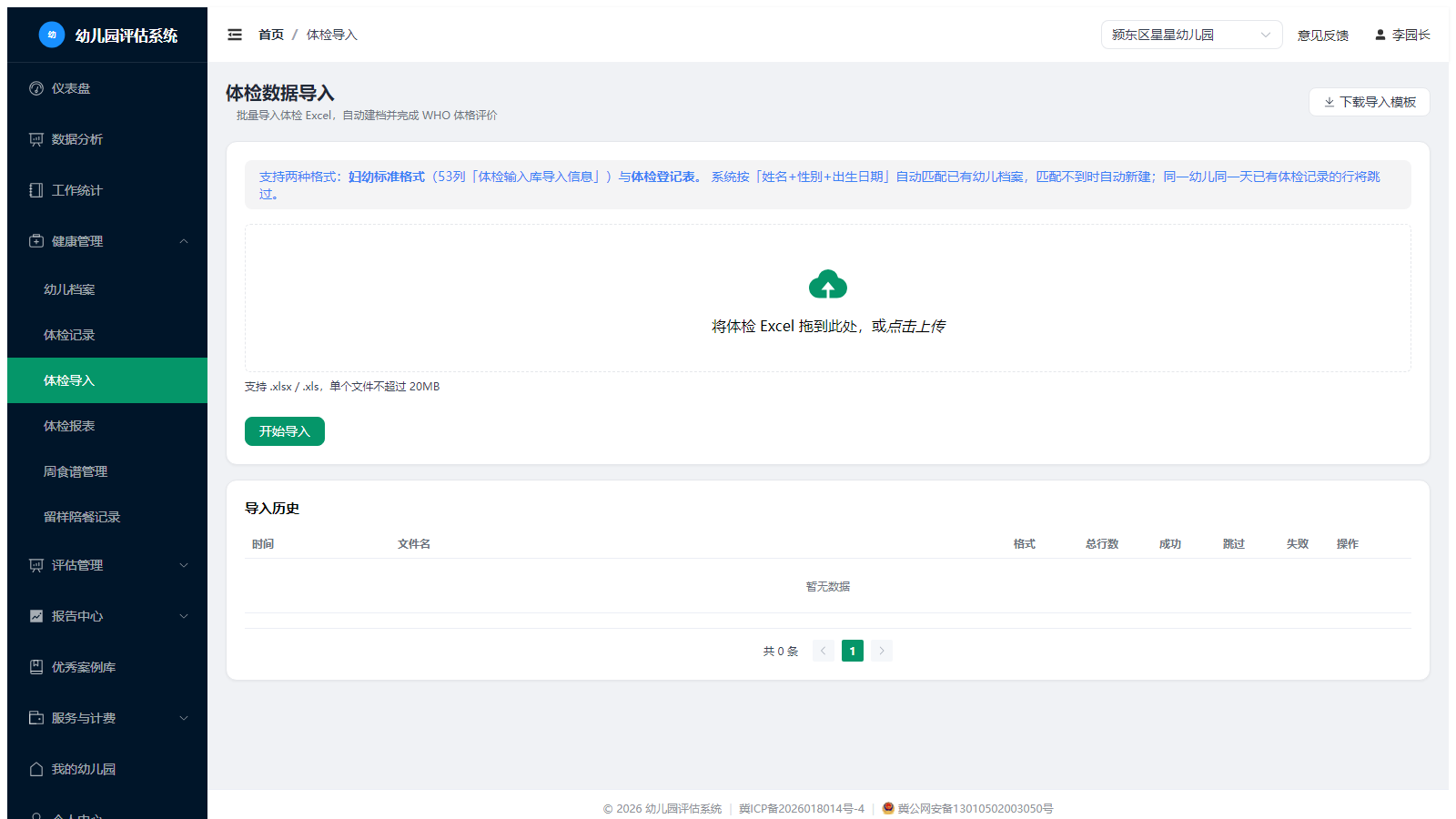Image resolution: width=1456 pixels, height=819 pixels.
Task: Click the 李园长 user name
Action: tap(1411, 35)
